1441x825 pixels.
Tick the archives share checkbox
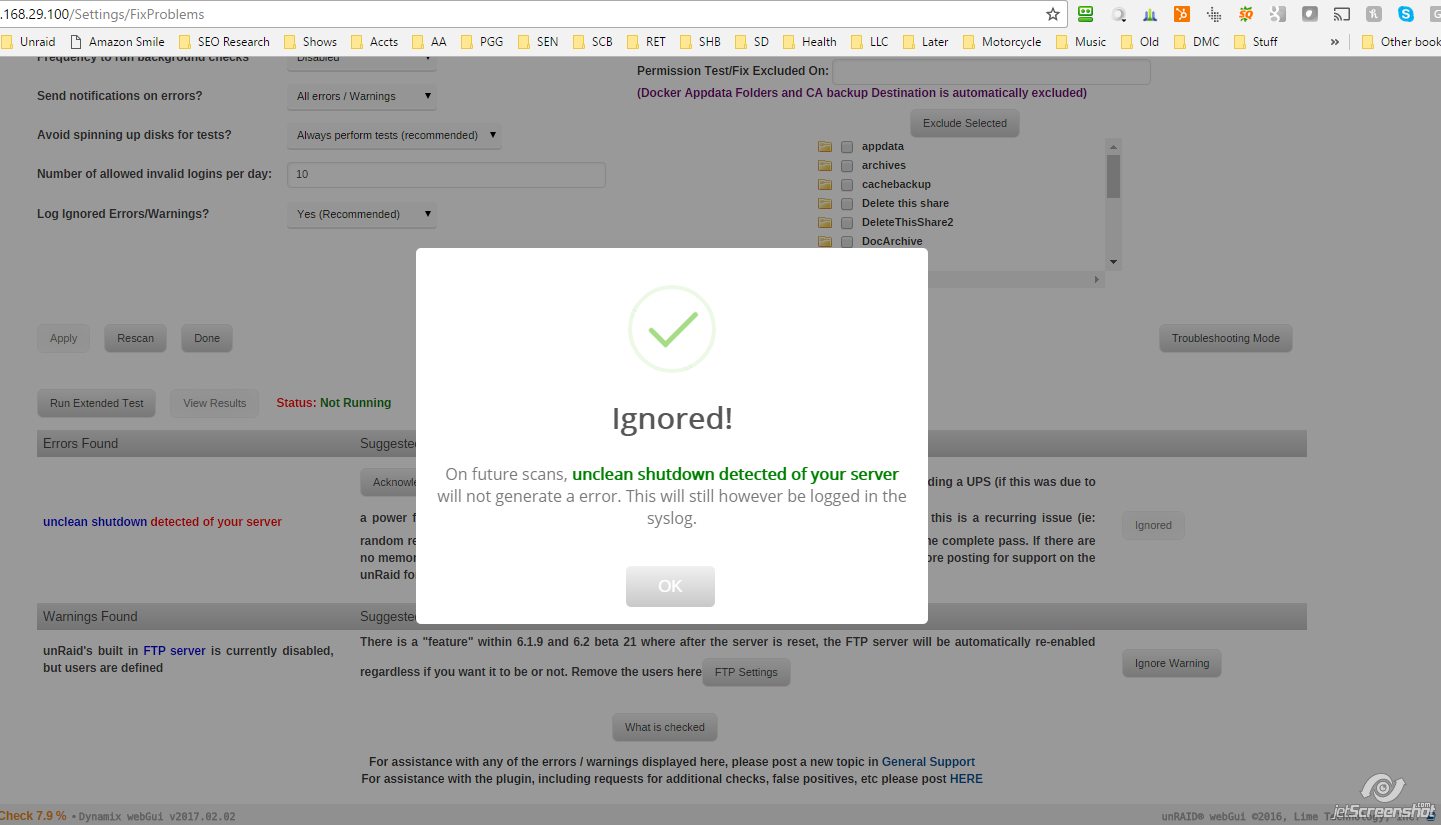coord(847,166)
